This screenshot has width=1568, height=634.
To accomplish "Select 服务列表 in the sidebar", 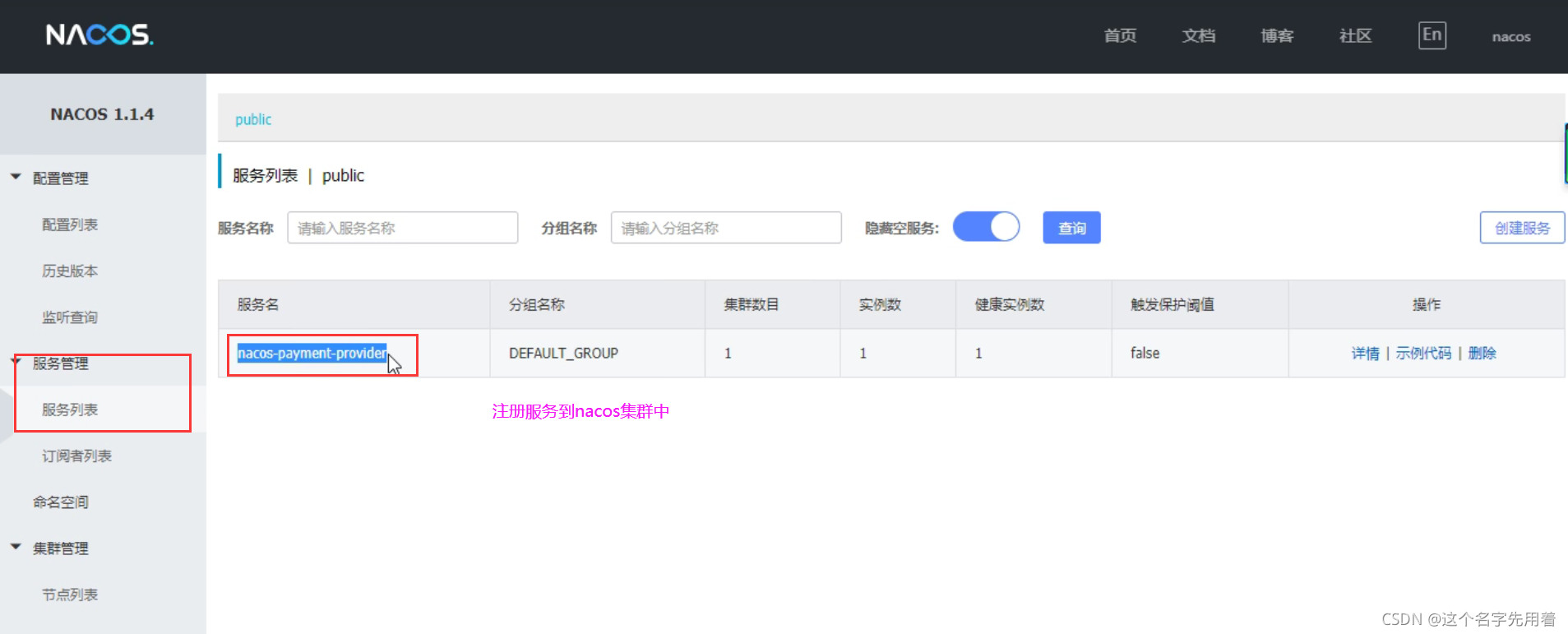I will point(70,410).
